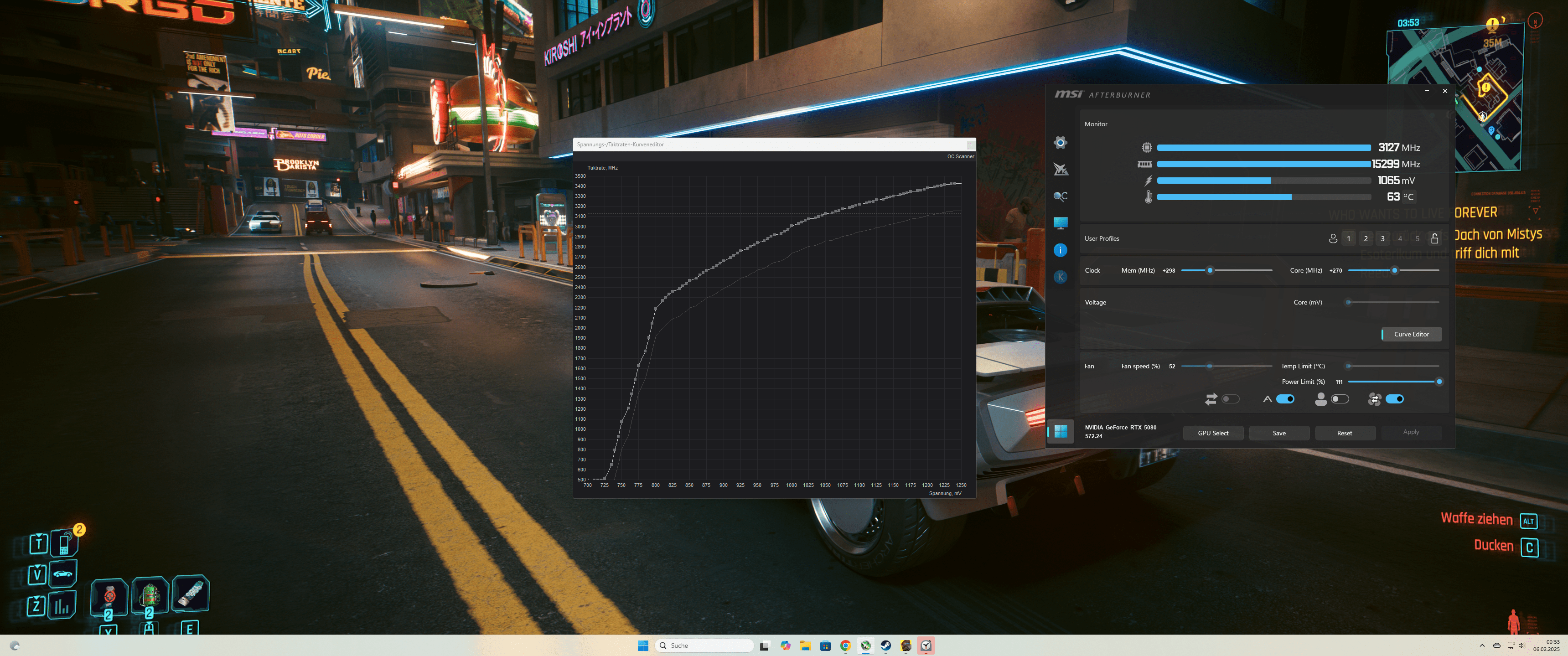Open the OC Scanner sidebar icon

pos(1061,196)
